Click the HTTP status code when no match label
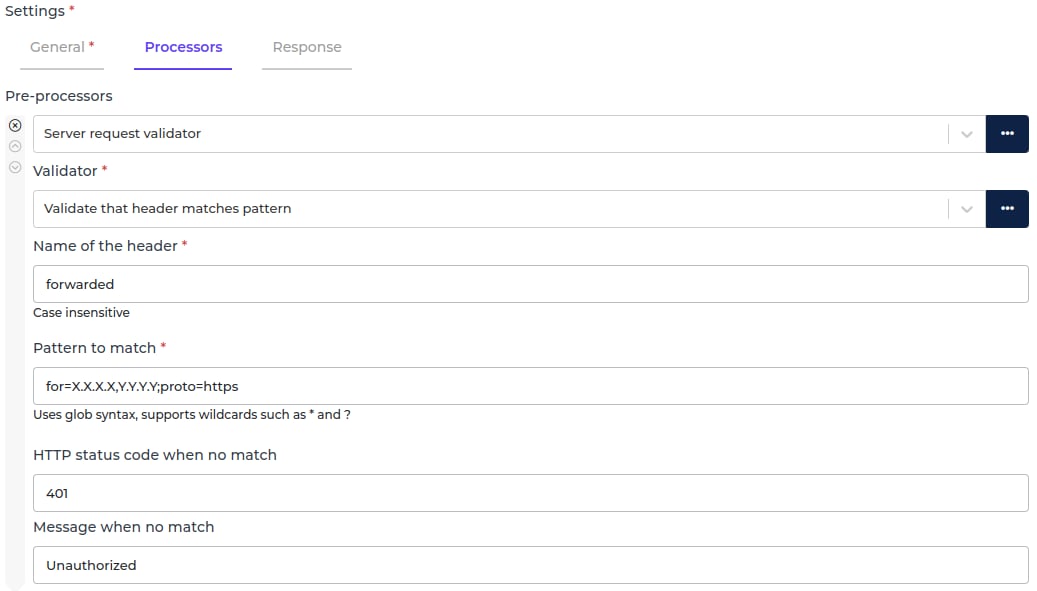Image resolution: width=1037 pixels, height=591 pixels. tap(155, 455)
